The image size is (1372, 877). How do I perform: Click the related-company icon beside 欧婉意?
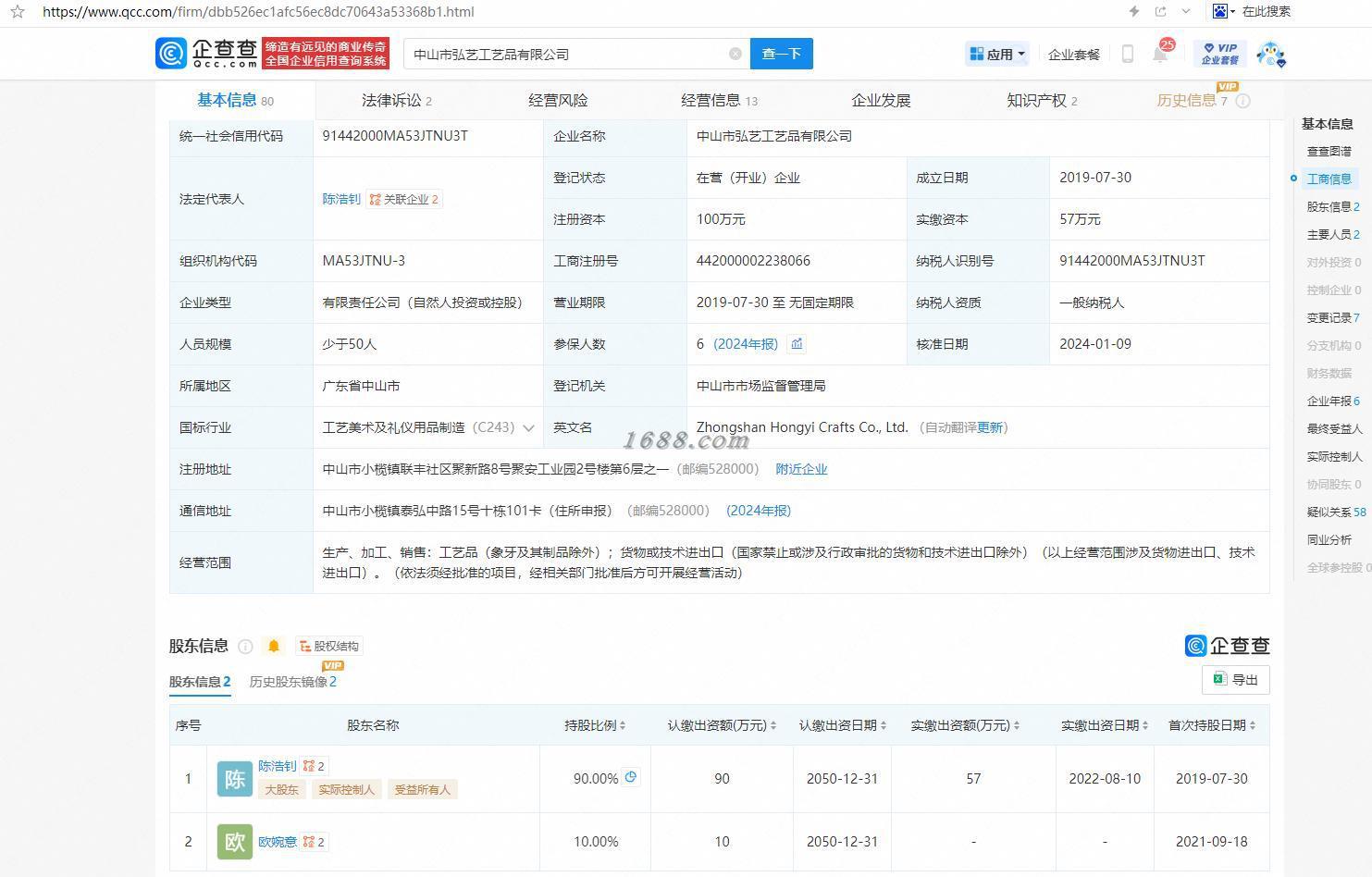[315, 842]
